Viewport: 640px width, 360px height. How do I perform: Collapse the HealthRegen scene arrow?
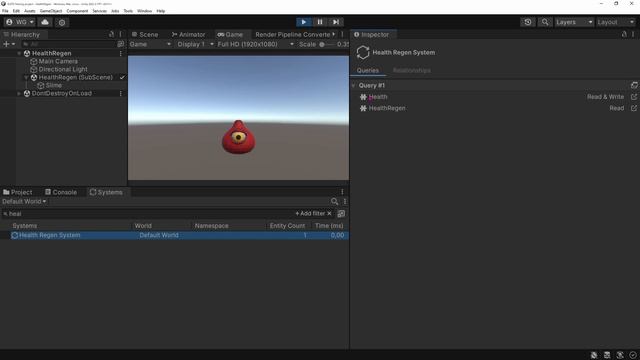tap(19, 53)
